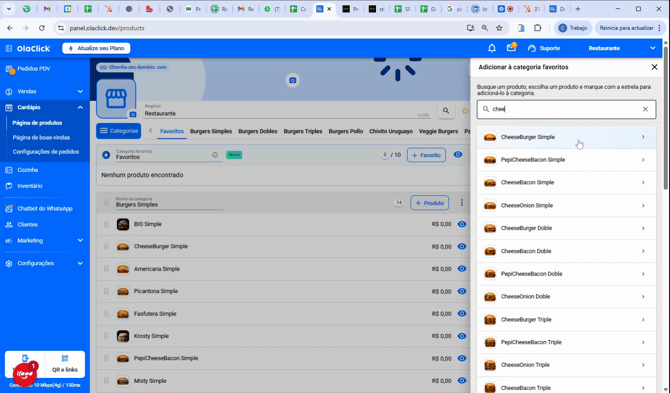
Task: Select the Burgers Triples tab
Action: pos(303,131)
